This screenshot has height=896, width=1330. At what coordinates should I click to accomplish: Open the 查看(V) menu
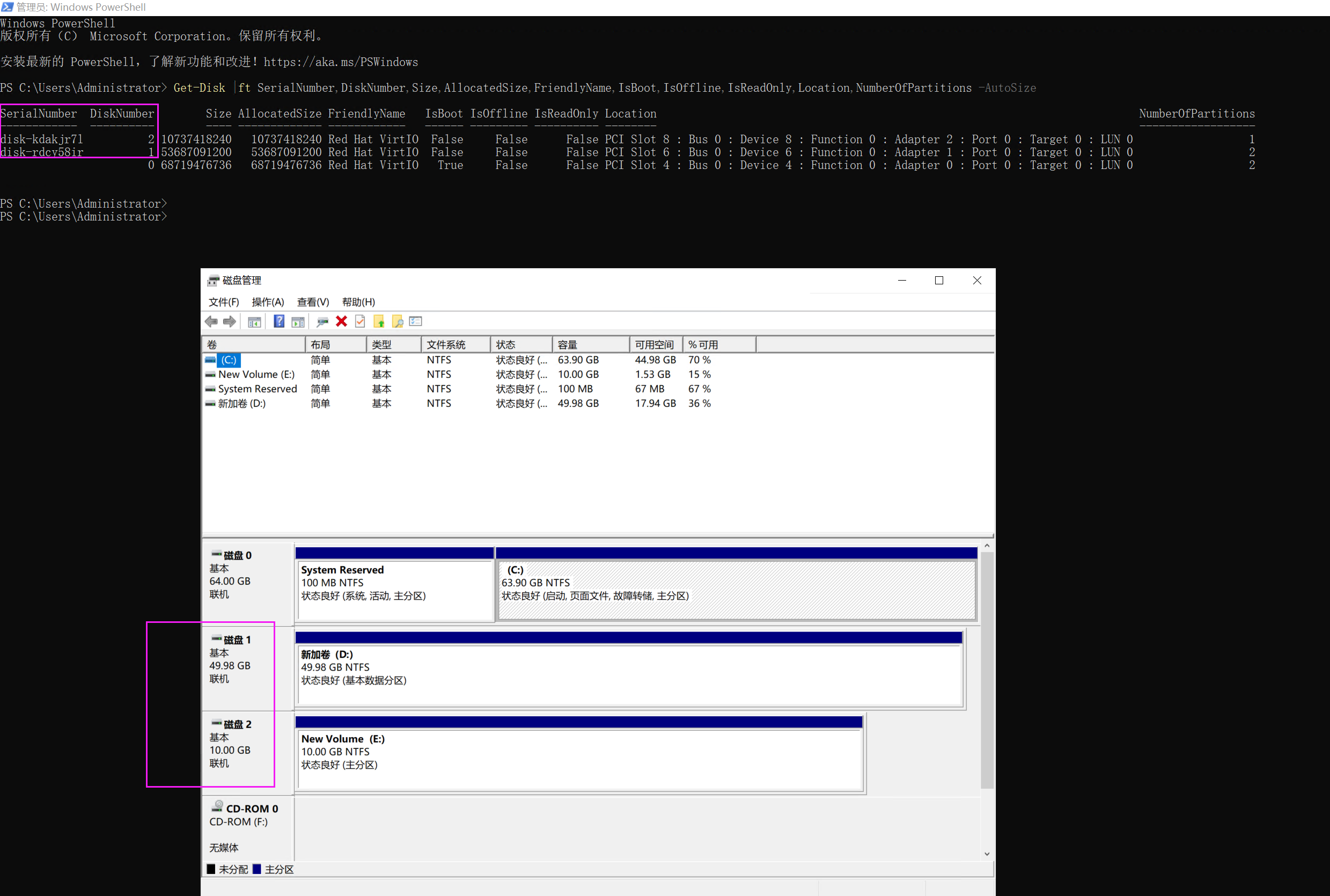coord(312,302)
